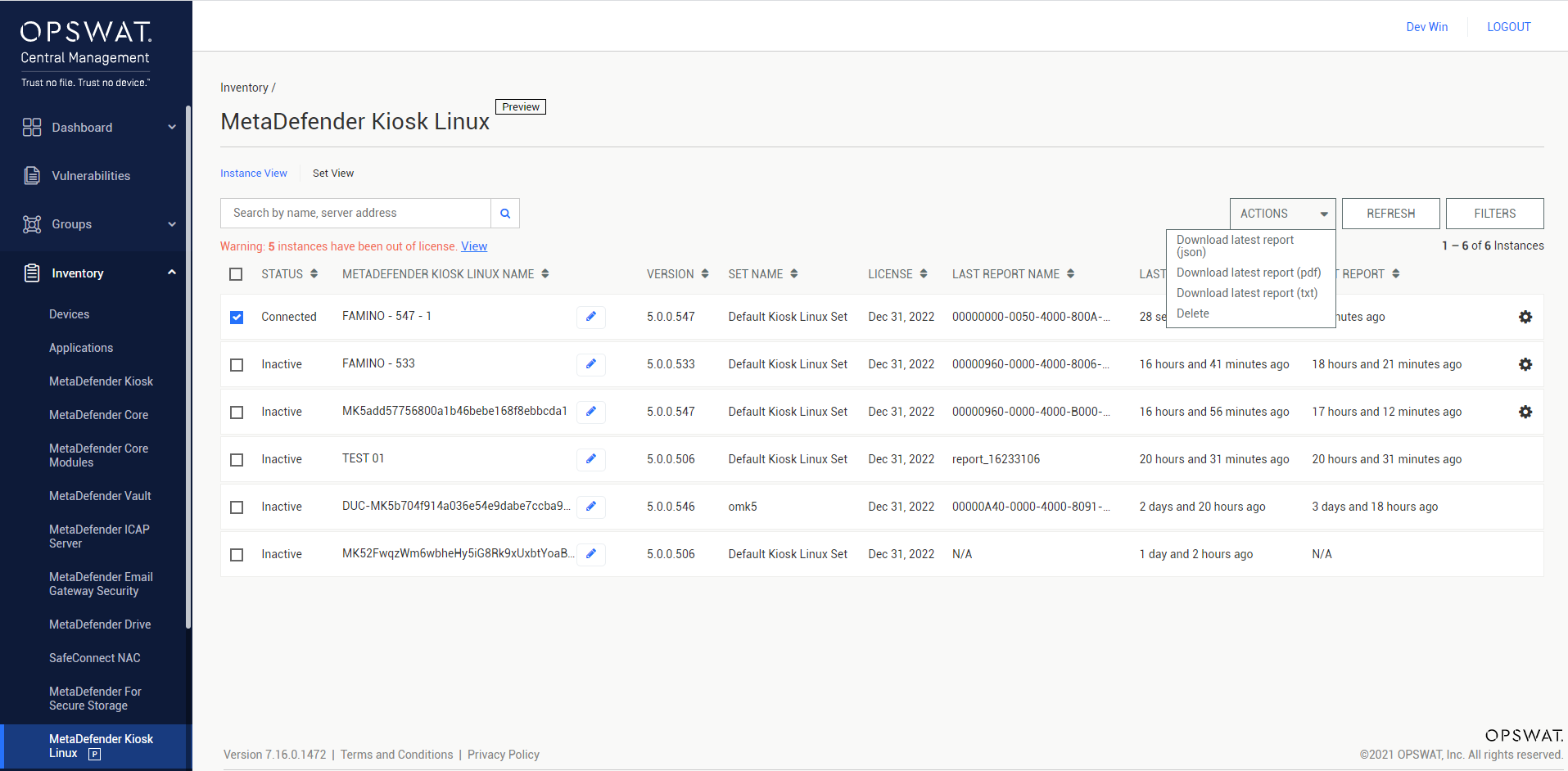The image size is (1568, 771).
Task: Sort by License column arrows
Action: click(x=924, y=274)
